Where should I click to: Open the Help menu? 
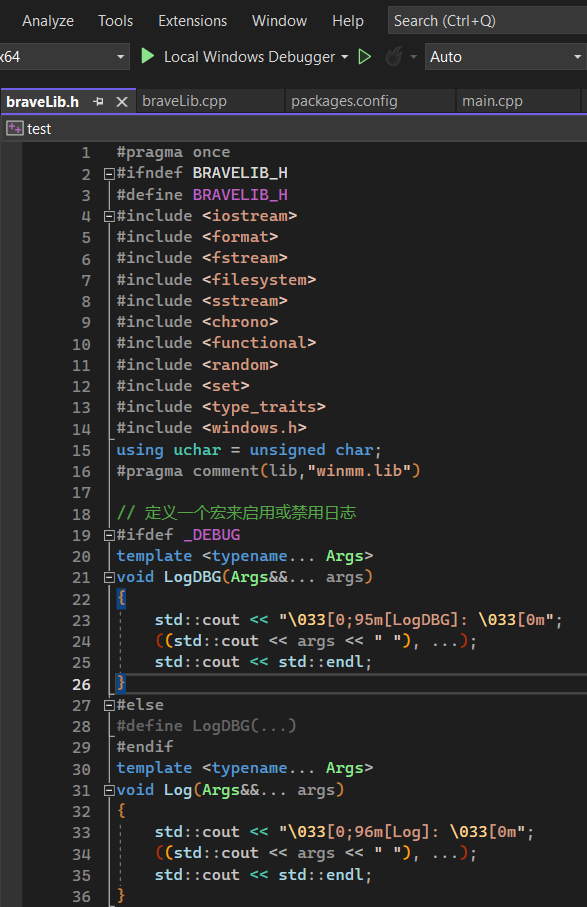[x=348, y=21]
